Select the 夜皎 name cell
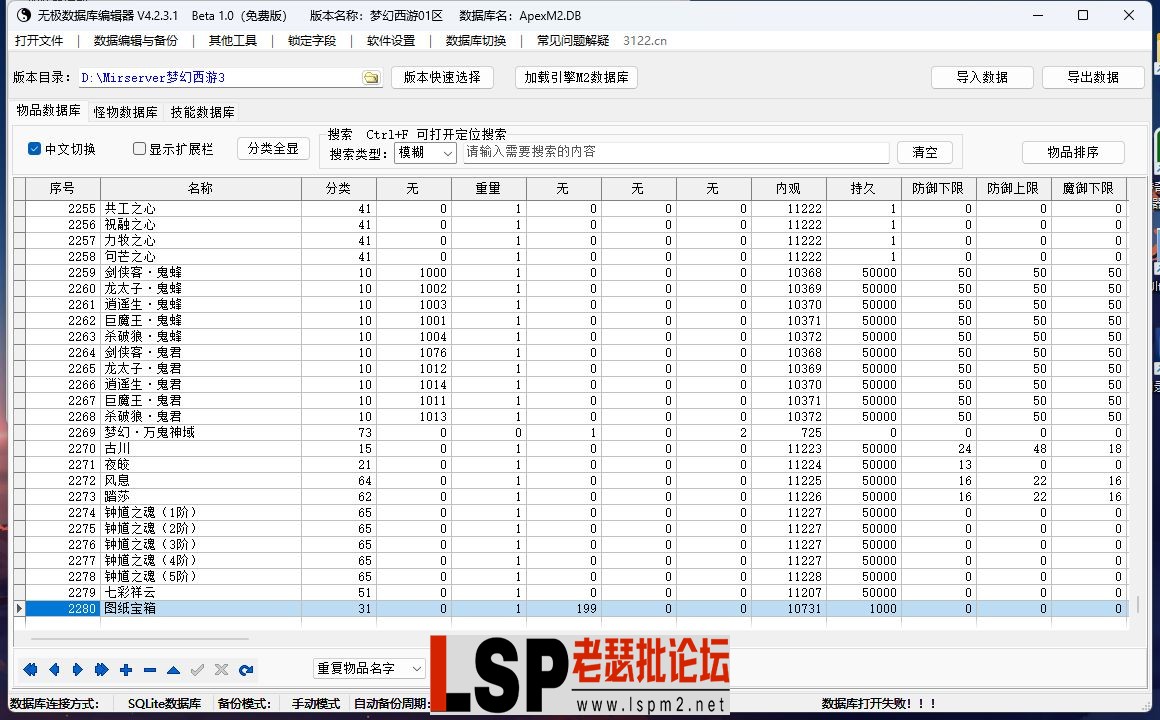This screenshot has width=1160, height=720. (200, 465)
